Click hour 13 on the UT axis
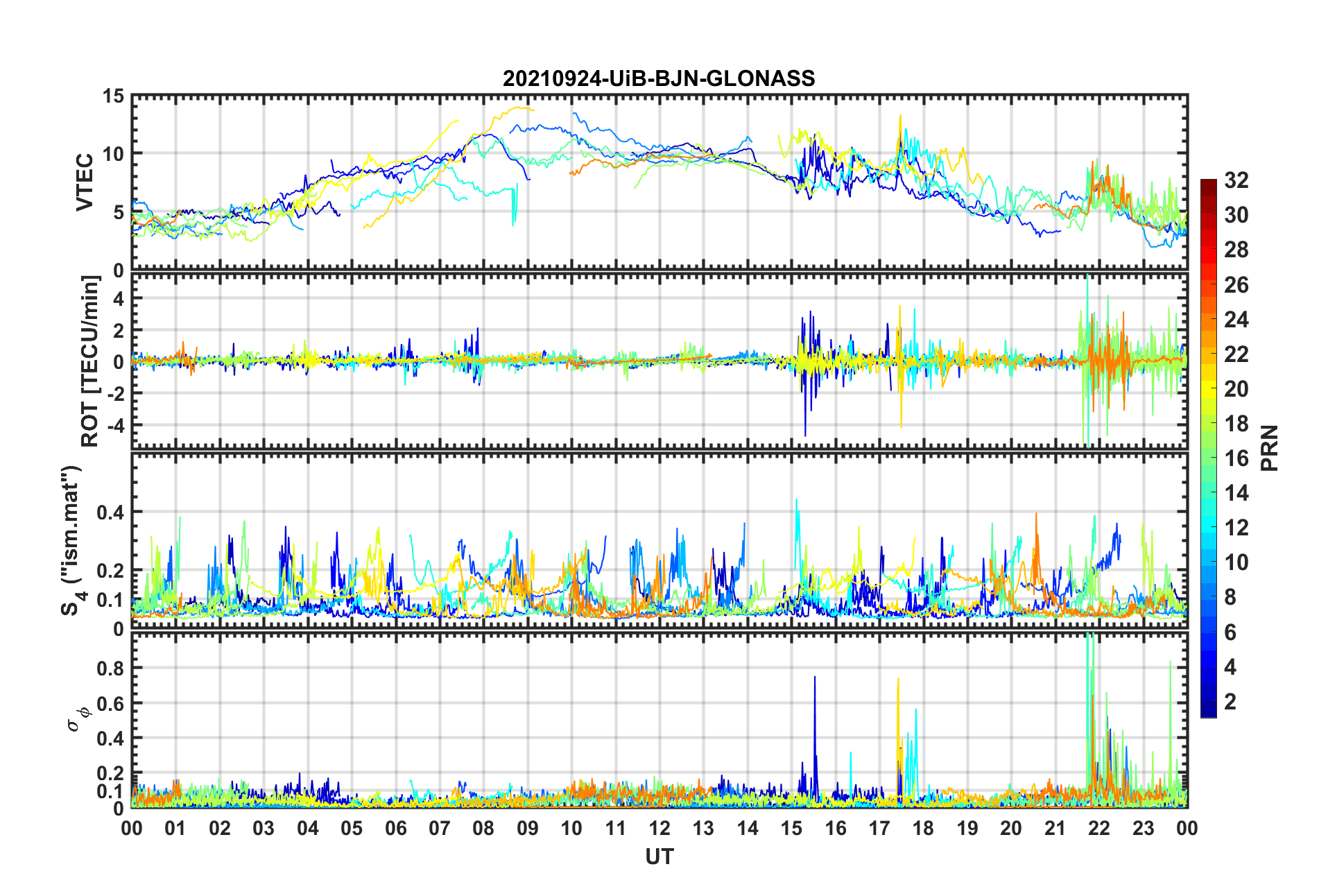This screenshot has width=1319, height=896. 703,828
